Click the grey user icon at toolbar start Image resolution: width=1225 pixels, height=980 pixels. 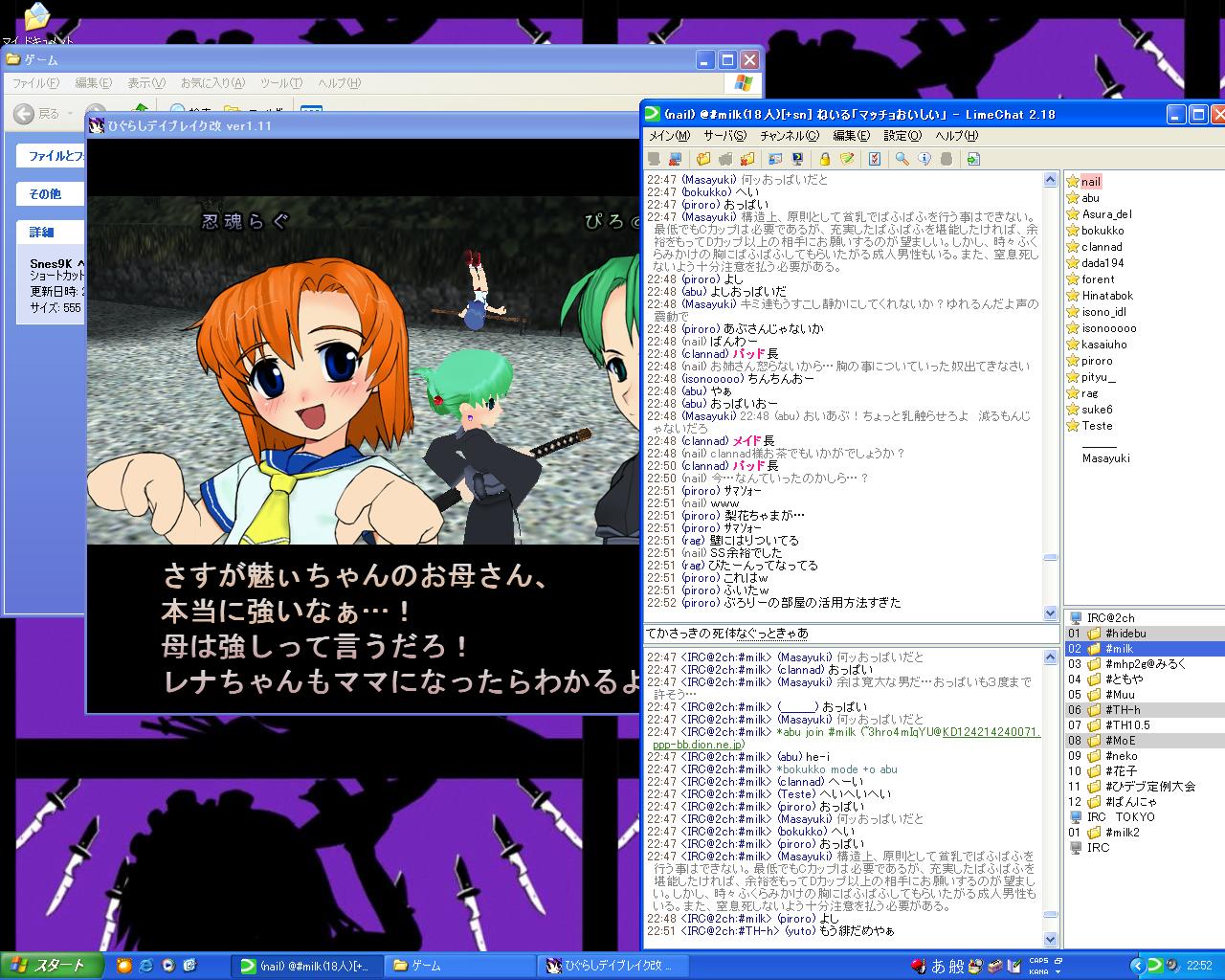654,159
